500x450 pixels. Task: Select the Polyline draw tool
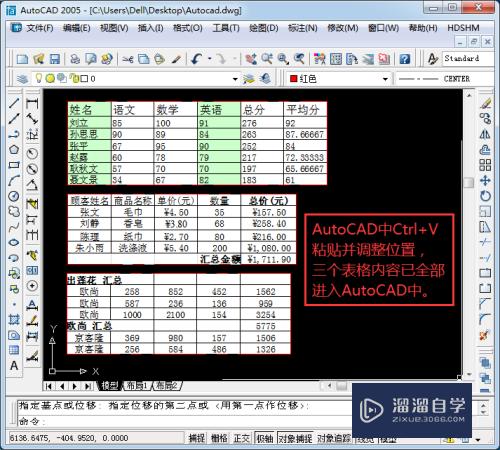(x=14, y=134)
